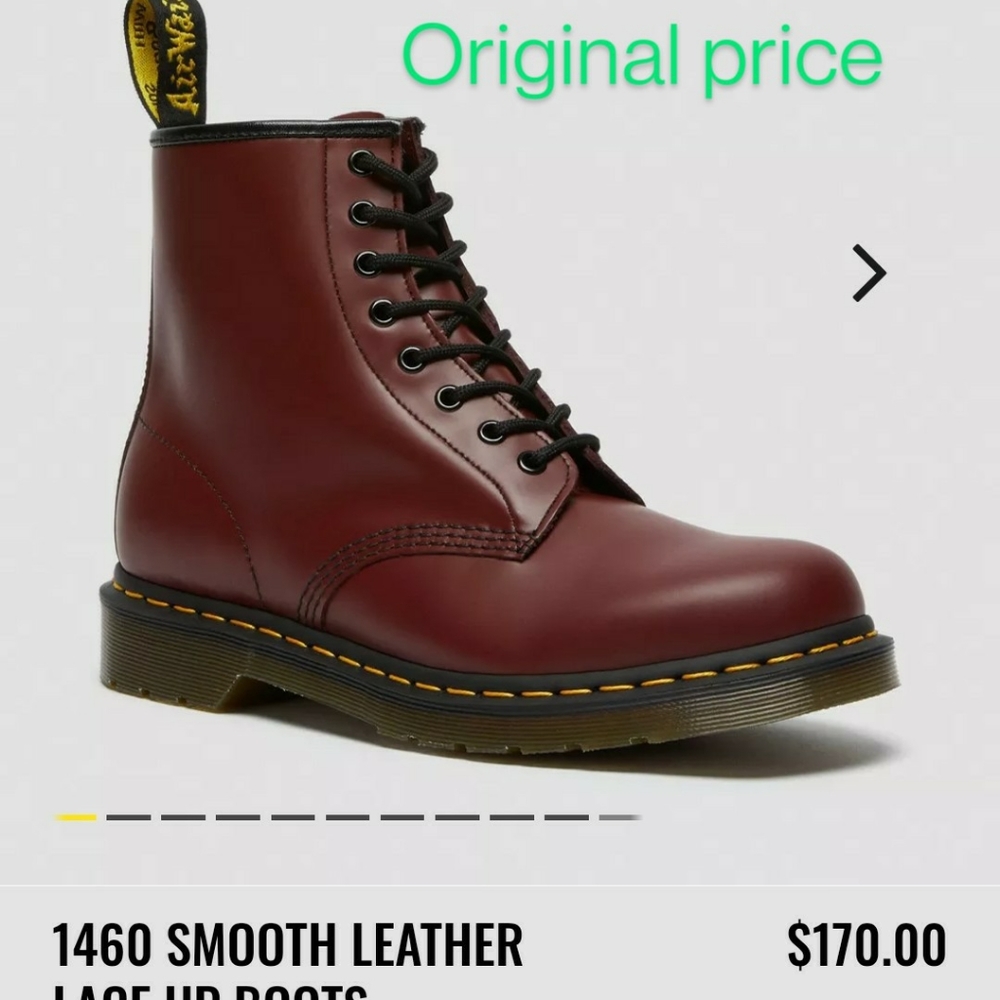The height and width of the screenshot is (1000, 1000).
Task: Select the faded last carousel indicator dash
Action: [x=620, y=817]
